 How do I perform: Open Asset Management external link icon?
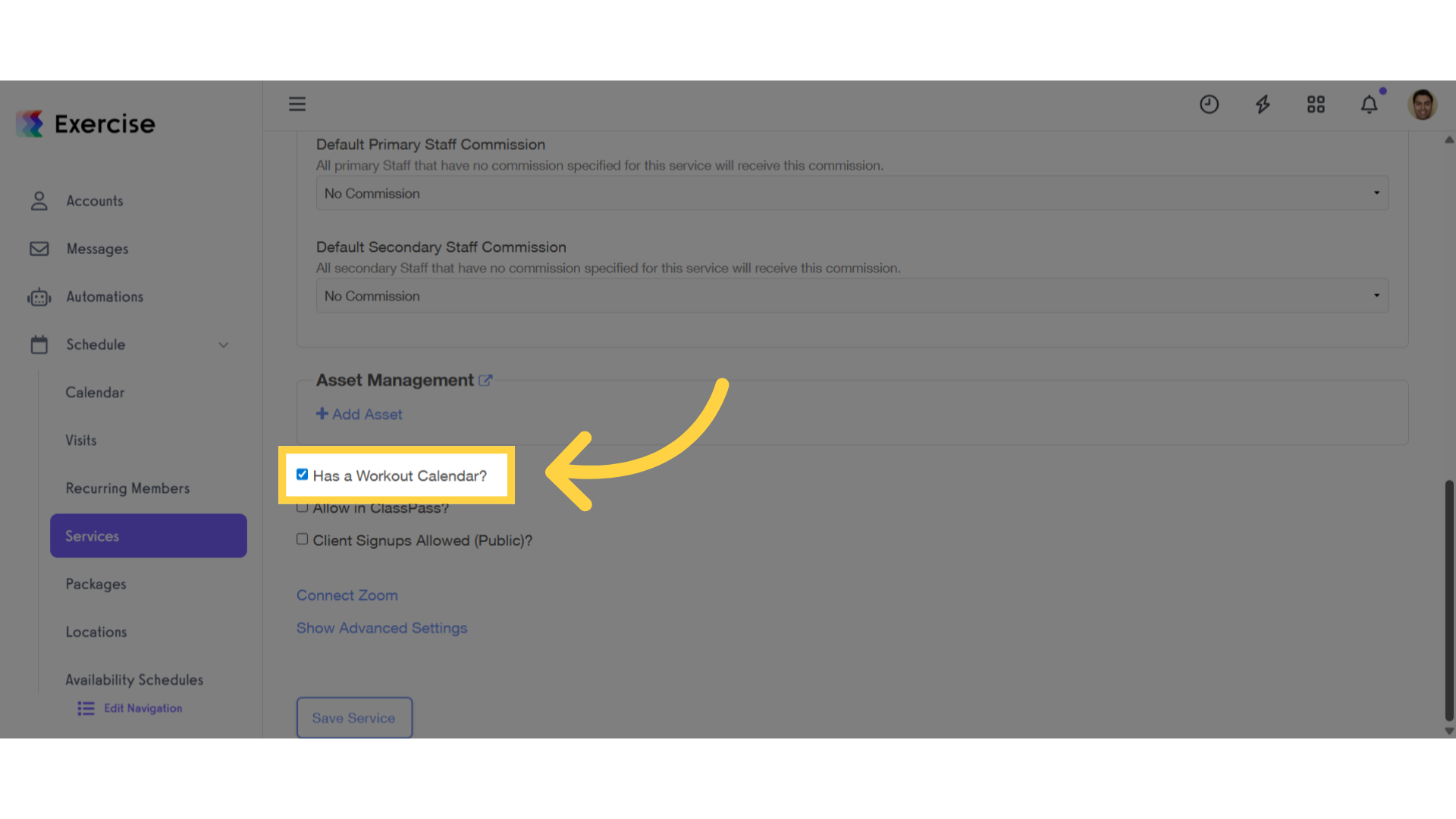[485, 381]
